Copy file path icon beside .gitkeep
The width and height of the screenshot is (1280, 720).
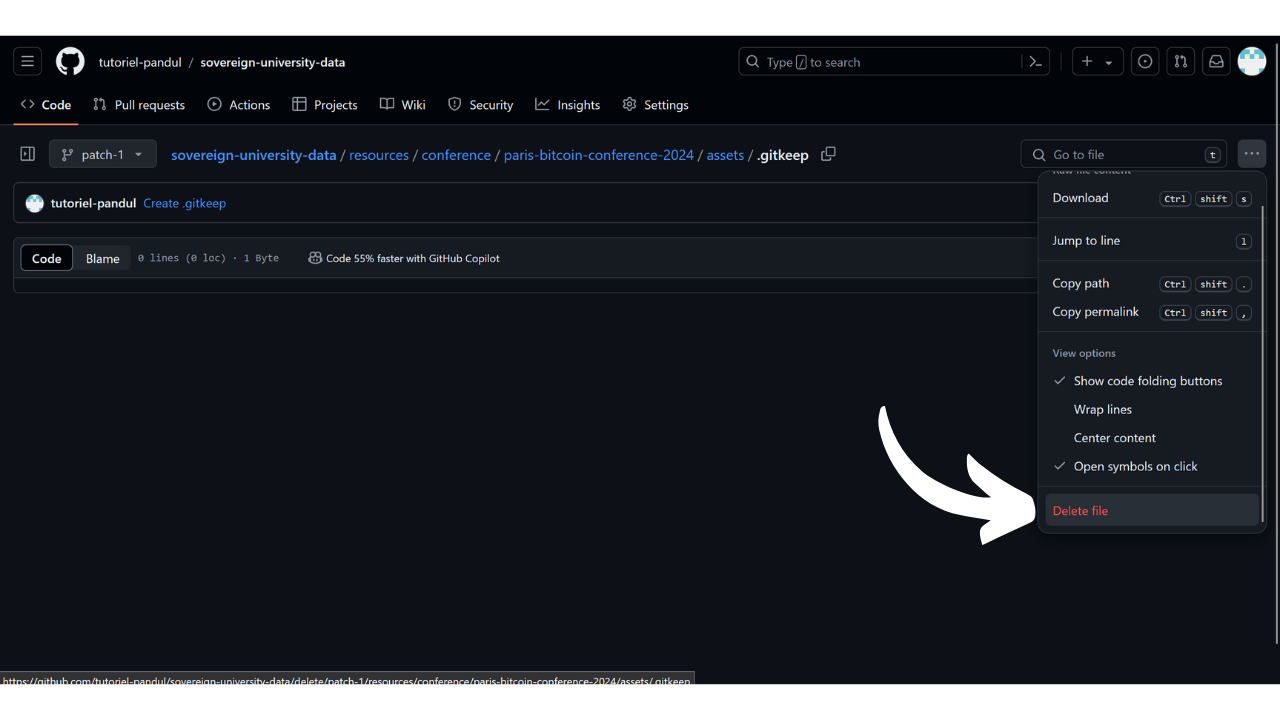pos(828,154)
